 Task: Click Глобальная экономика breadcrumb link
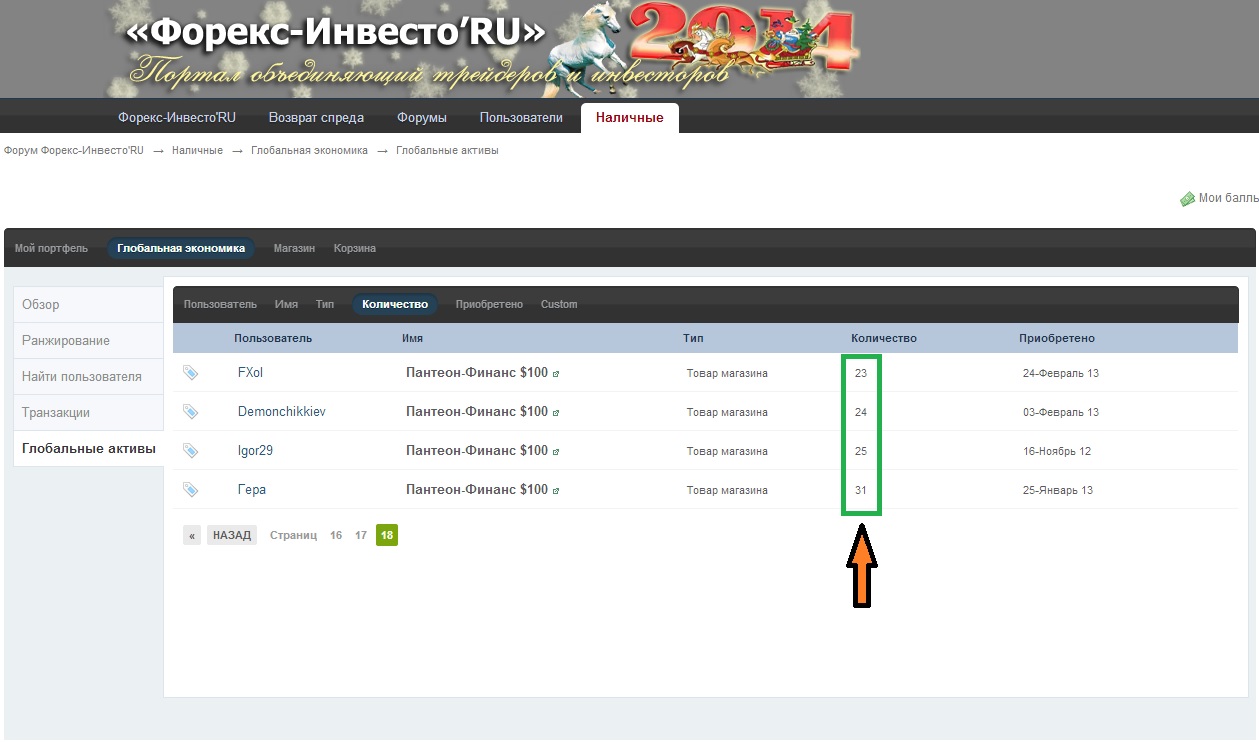click(309, 151)
